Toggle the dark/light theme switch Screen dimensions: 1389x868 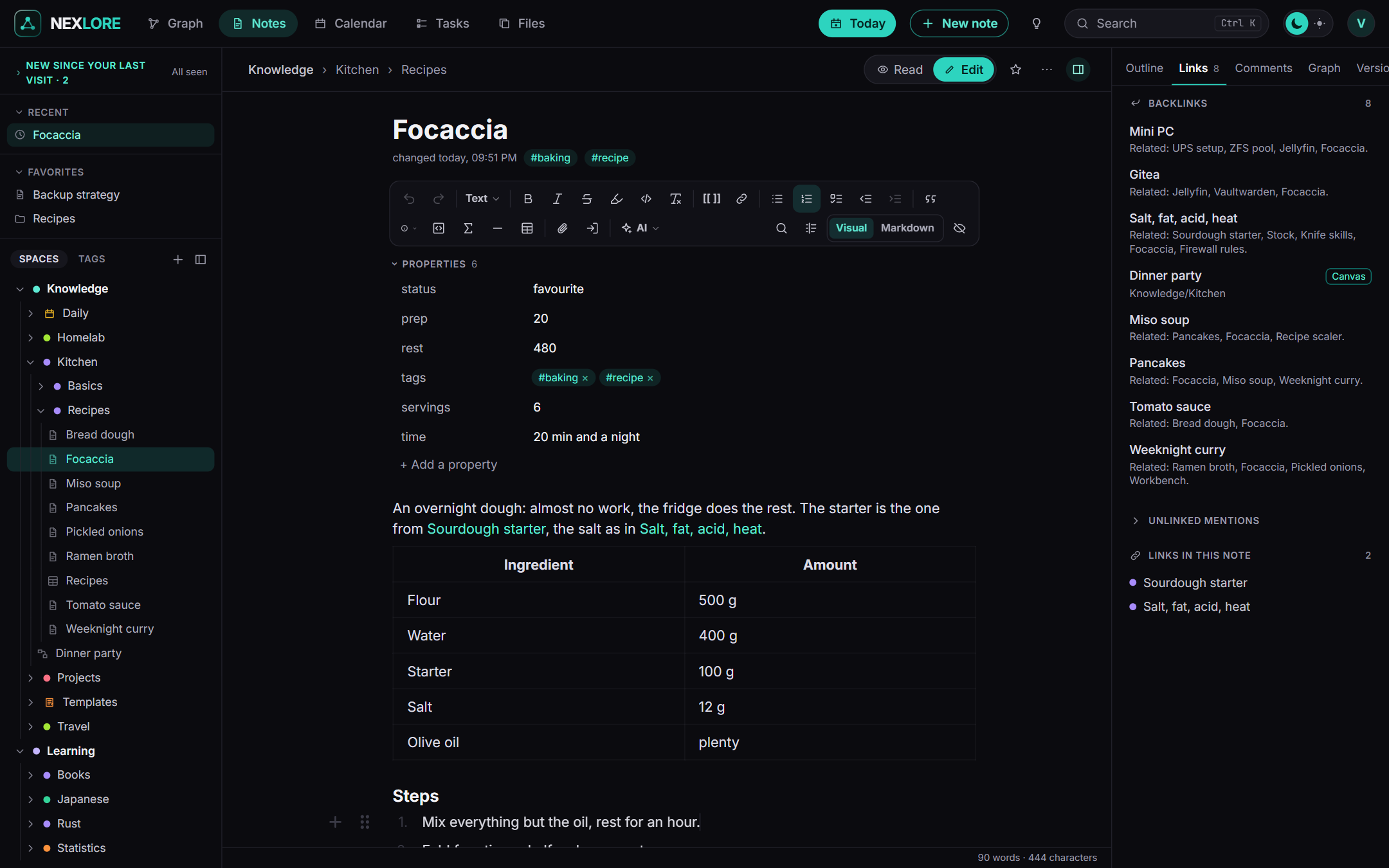click(1308, 24)
